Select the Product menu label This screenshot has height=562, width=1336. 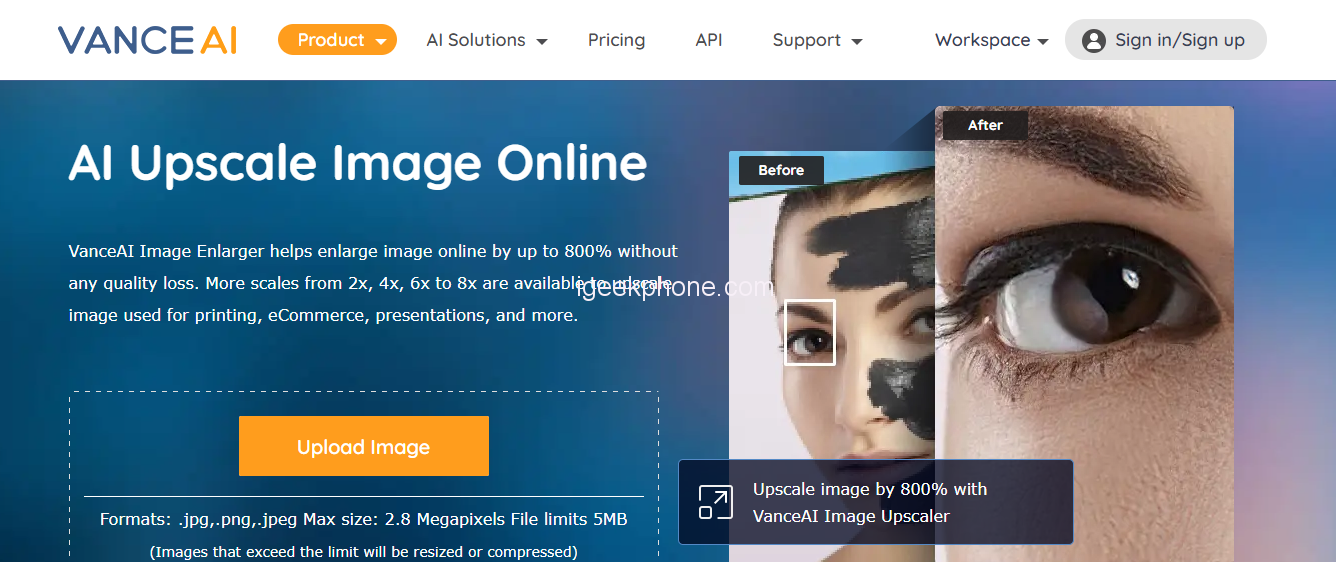click(x=330, y=40)
